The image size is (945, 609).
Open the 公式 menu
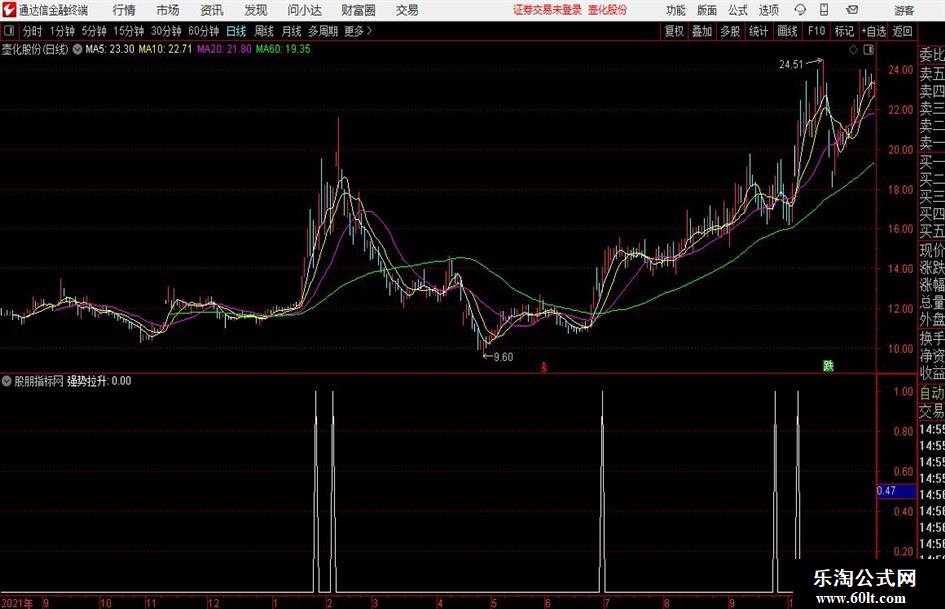point(738,10)
